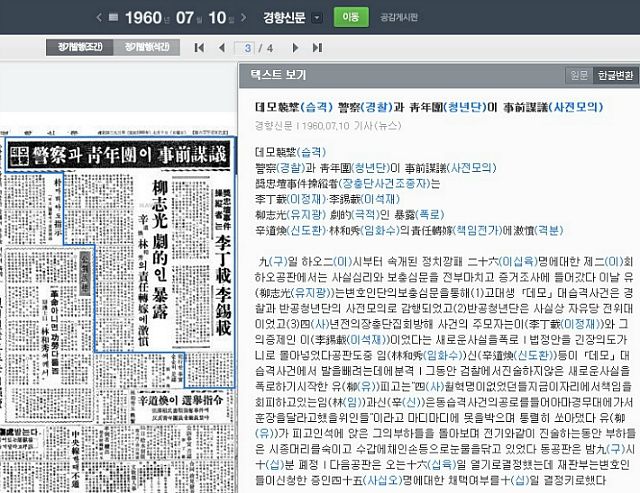The width and height of the screenshot is (640, 493).
Task: Click the 李丁載 李錫載 vertical headline
Action: [223, 284]
